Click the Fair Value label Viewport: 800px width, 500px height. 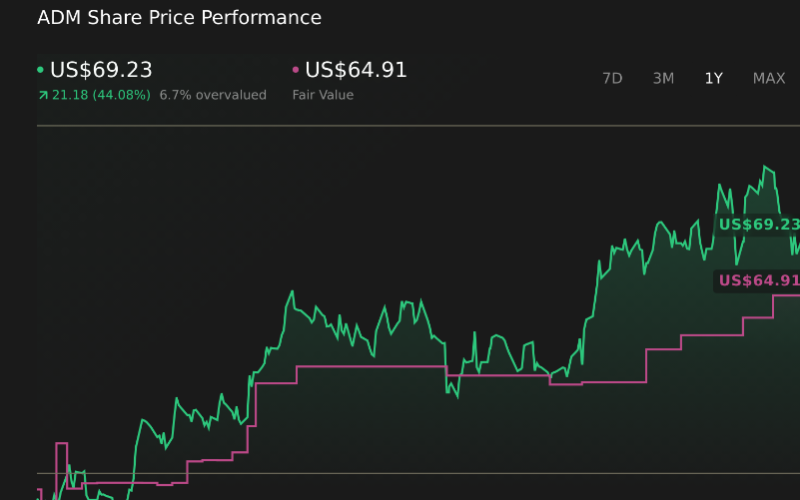click(x=322, y=95)
